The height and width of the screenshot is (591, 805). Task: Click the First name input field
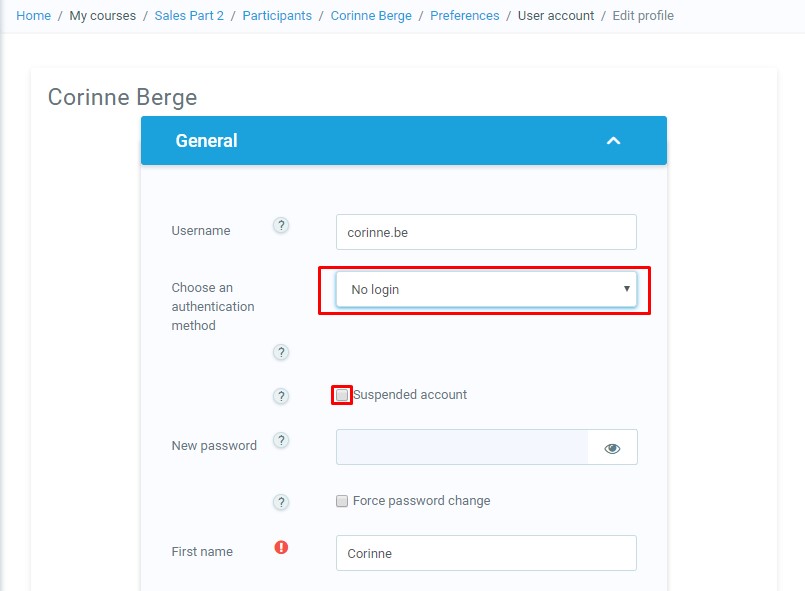(486, 553)
